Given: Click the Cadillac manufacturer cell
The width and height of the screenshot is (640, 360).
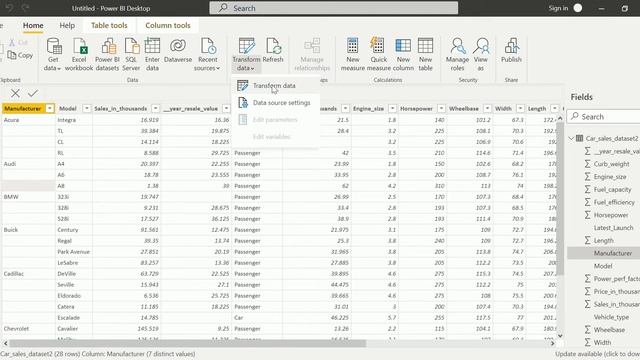Looking at the screenshot, I should point(29,274).
